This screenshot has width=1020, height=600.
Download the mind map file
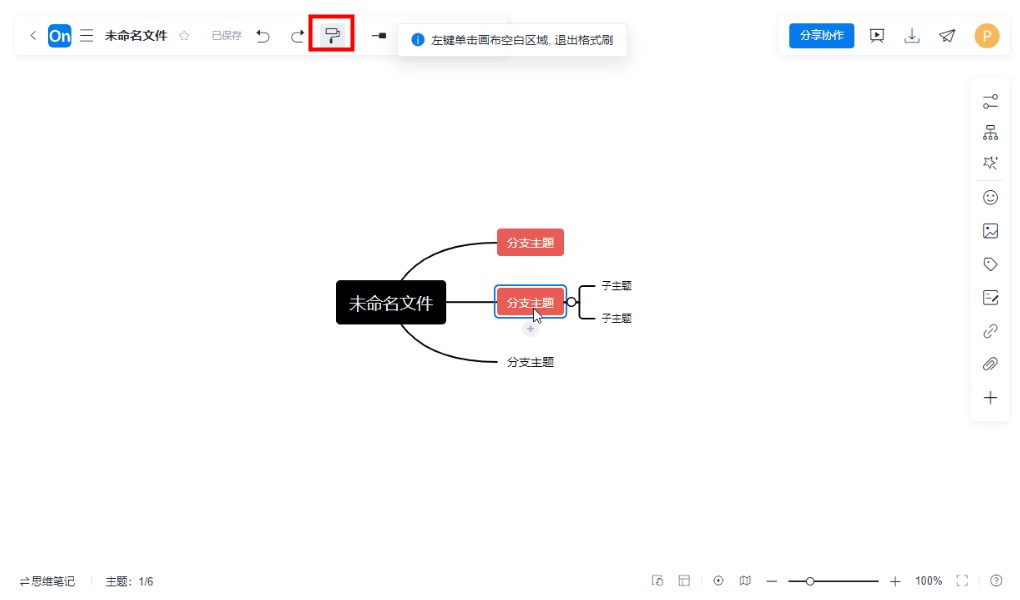point(911,36)
